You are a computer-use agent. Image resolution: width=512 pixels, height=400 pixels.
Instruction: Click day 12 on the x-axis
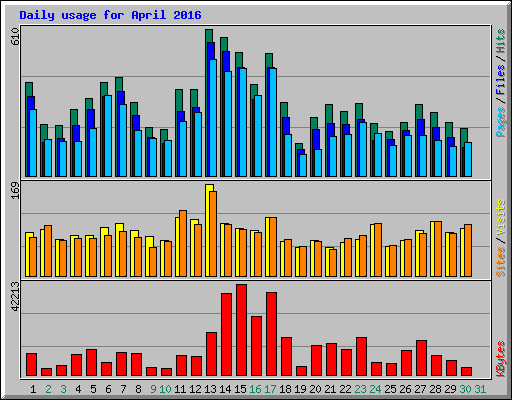[x=195, y=389]
